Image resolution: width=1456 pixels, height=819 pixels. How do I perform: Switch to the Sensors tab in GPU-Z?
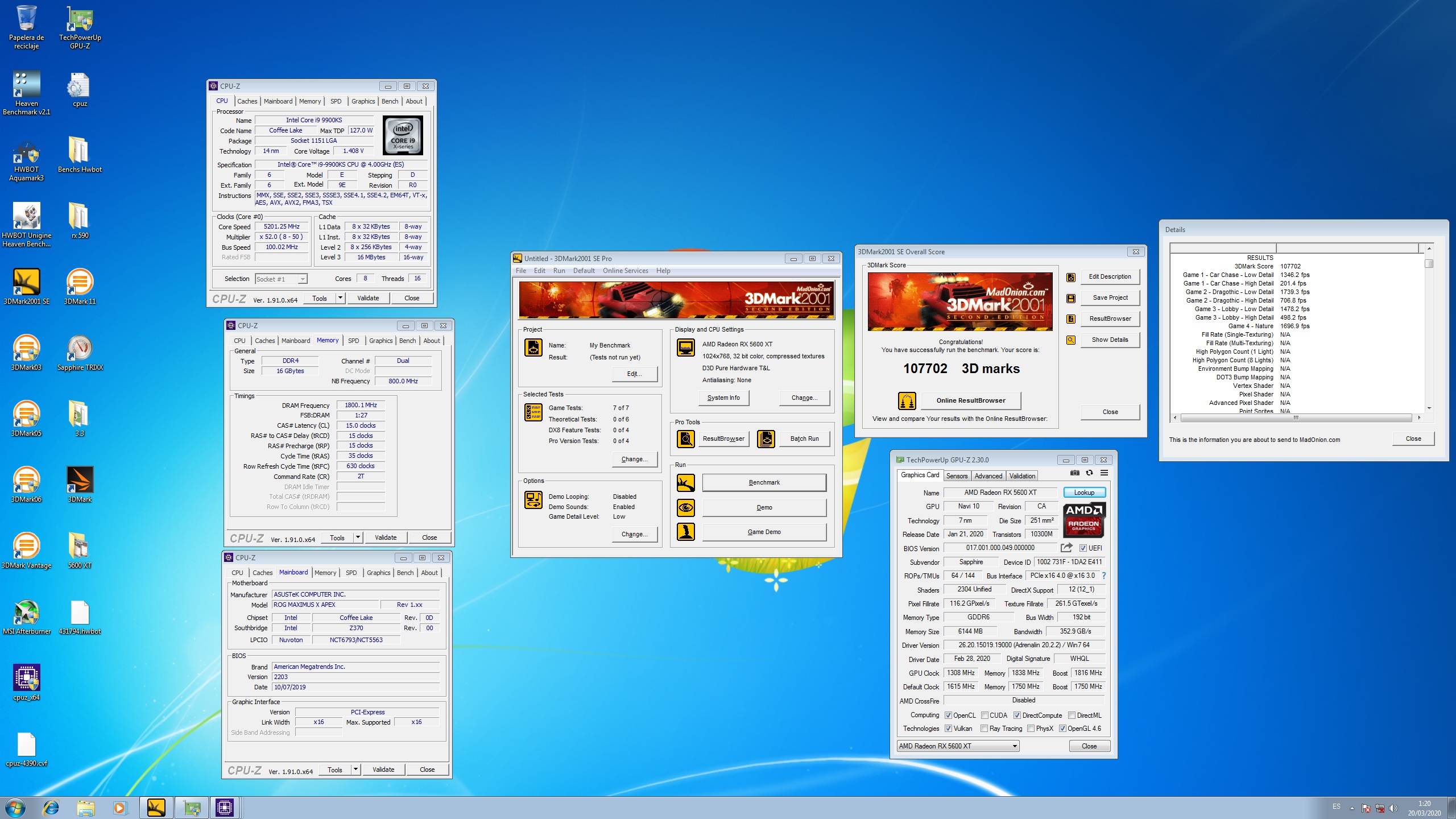click(957, 476)
